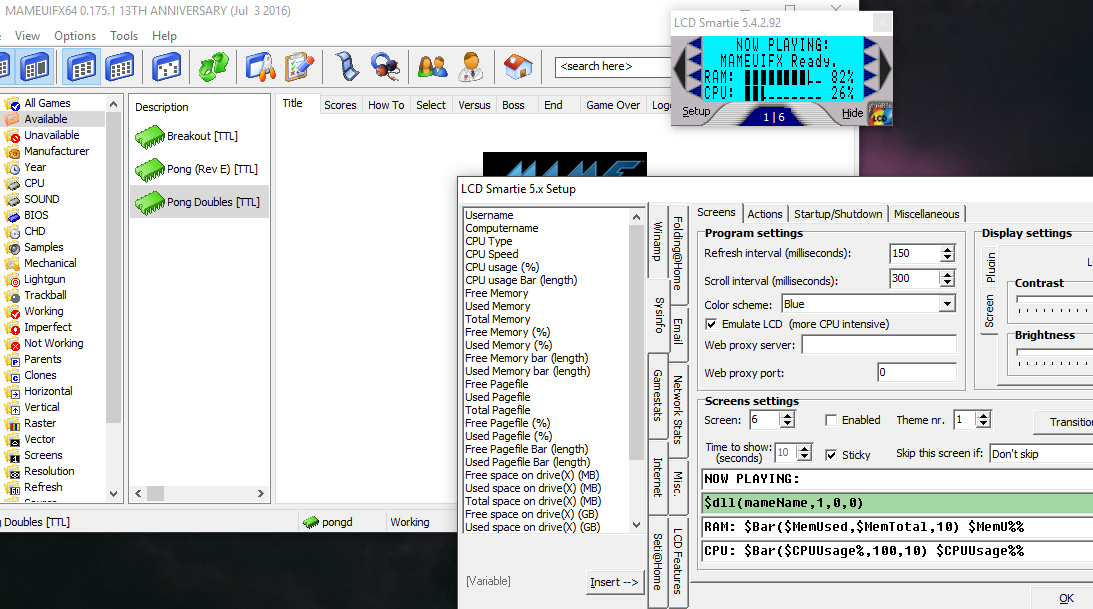Uncheck the Sticky checkbox
The image size is (1093, 609).
pyautogui.click(x=831, y=455)
